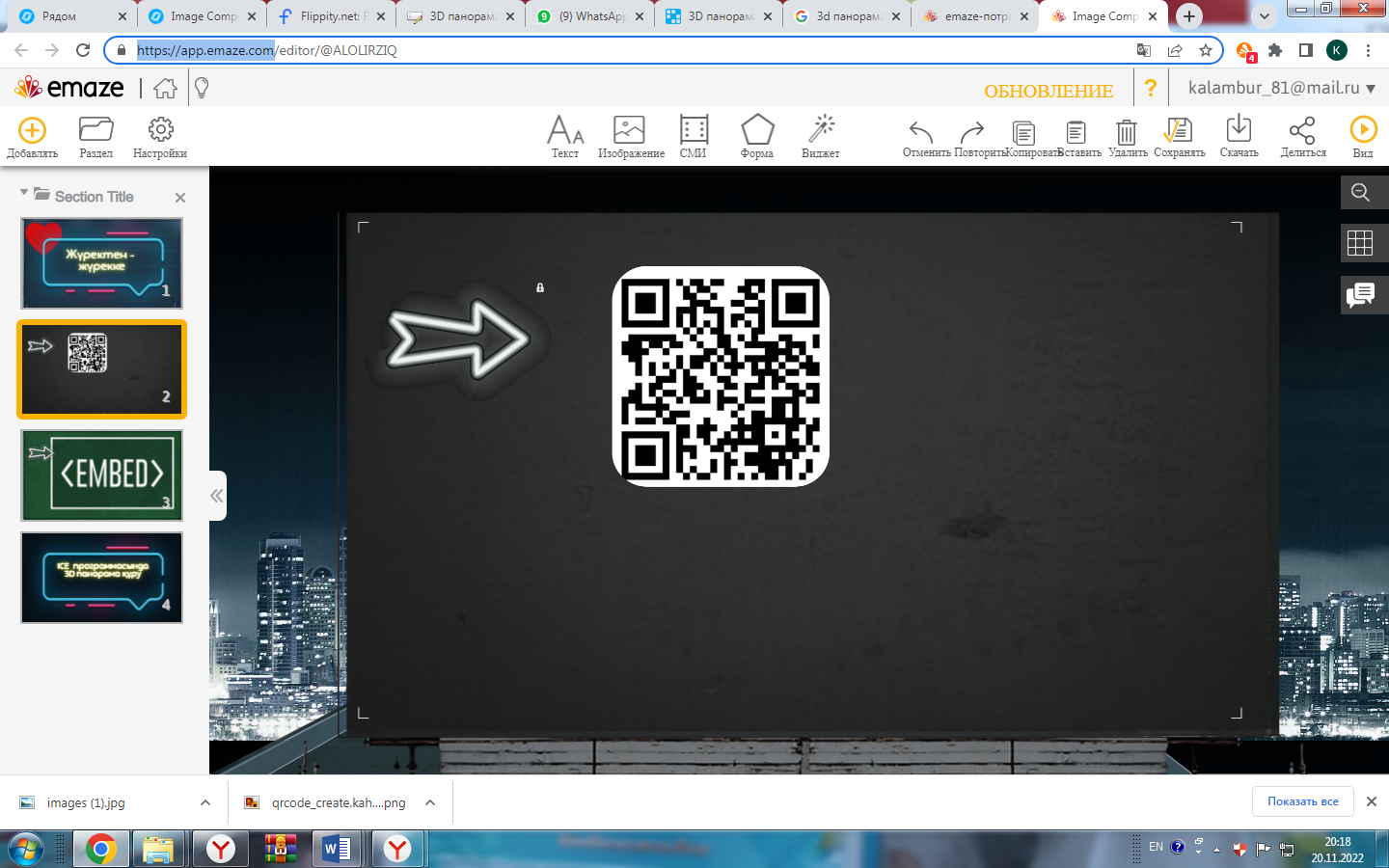Click the Копировать copy icon
Viewport: 1389px width, 868px height.
coord(1024,132)
